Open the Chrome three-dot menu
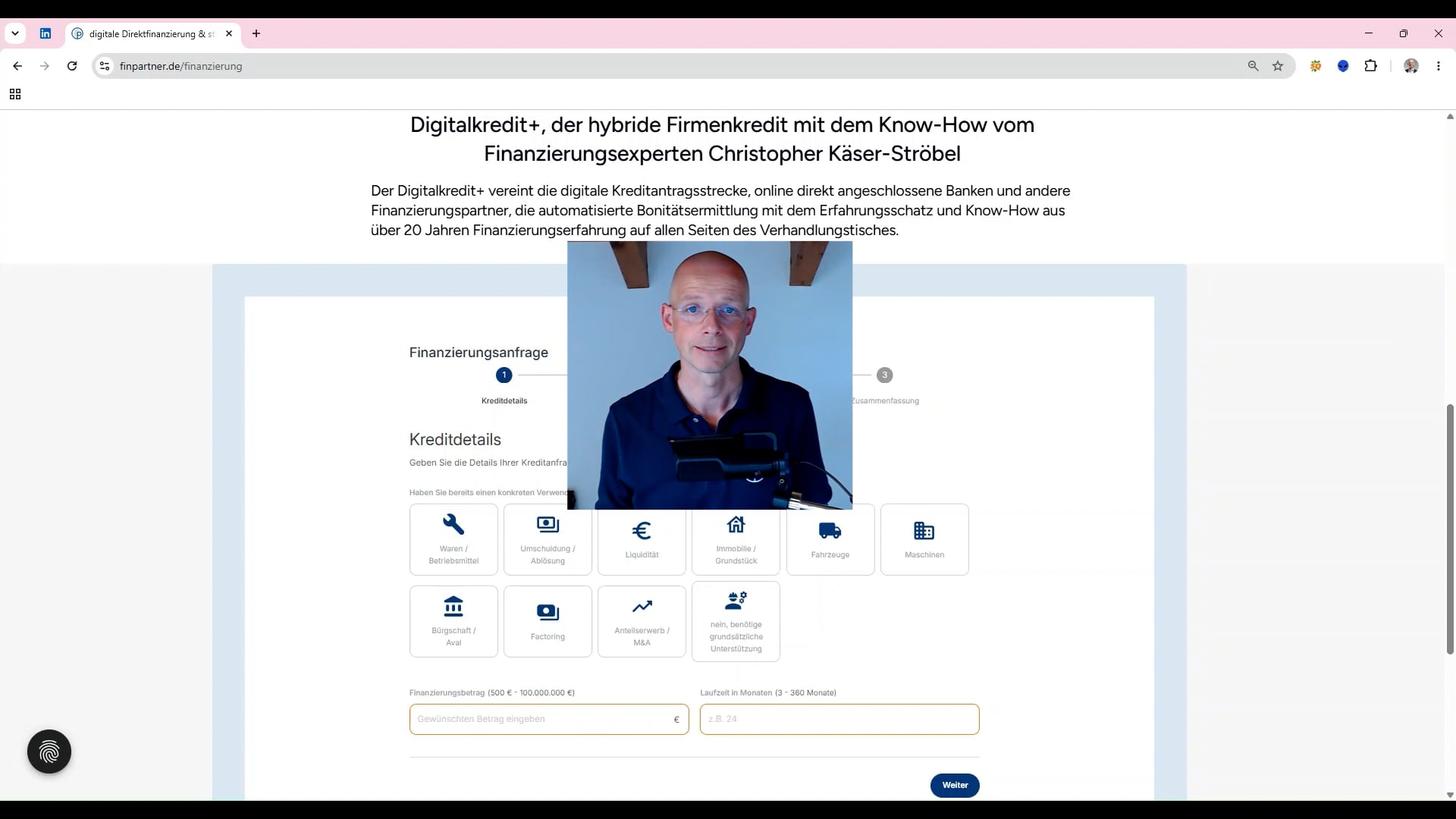 [1439, 66]
